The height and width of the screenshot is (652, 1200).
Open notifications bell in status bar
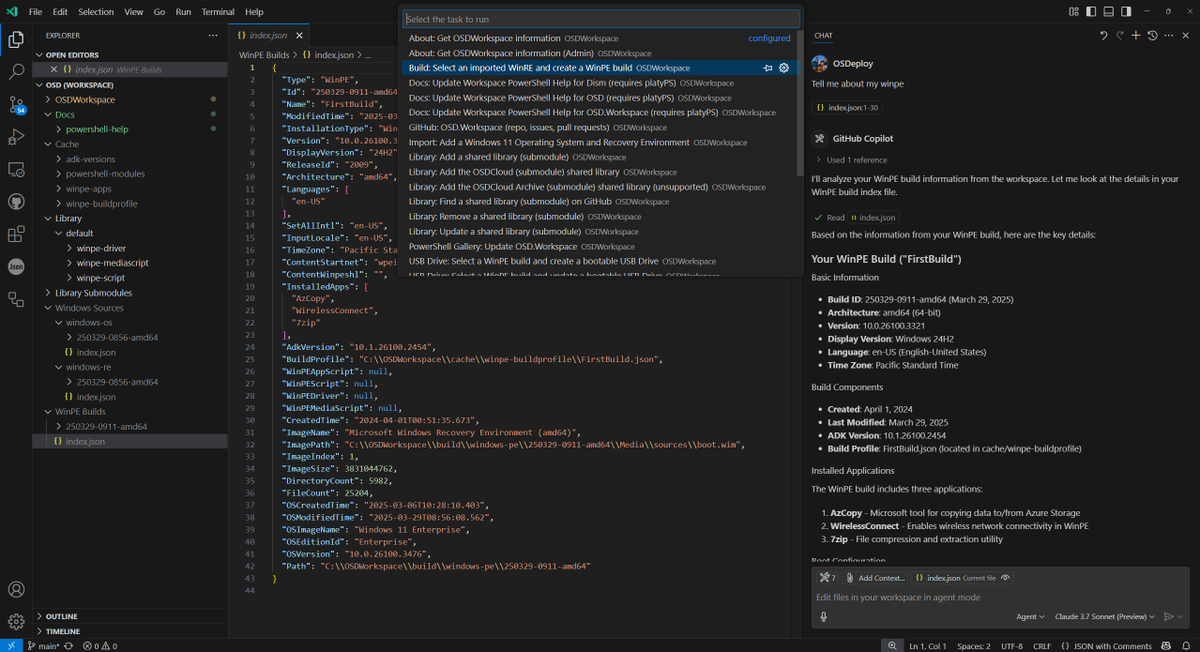point(1187,646)
